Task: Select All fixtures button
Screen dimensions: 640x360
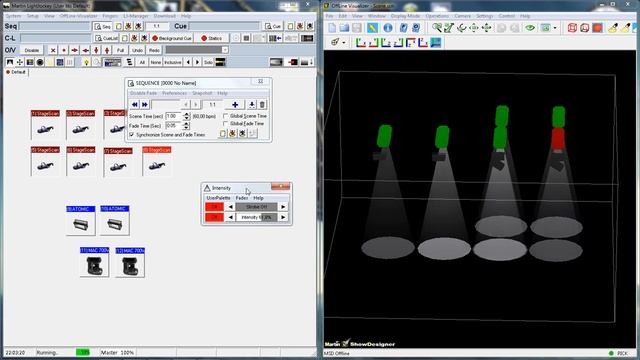Action: 142,62
